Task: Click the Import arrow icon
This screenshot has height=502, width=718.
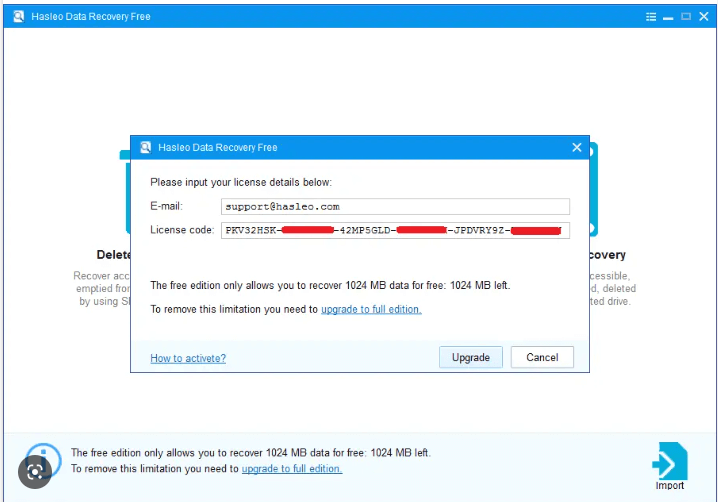Action: click(x=669, y=460)
